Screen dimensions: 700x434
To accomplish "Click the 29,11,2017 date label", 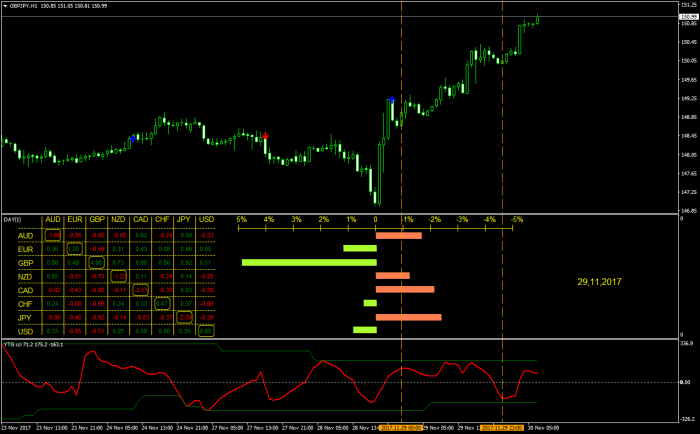I will pos(599,282).
